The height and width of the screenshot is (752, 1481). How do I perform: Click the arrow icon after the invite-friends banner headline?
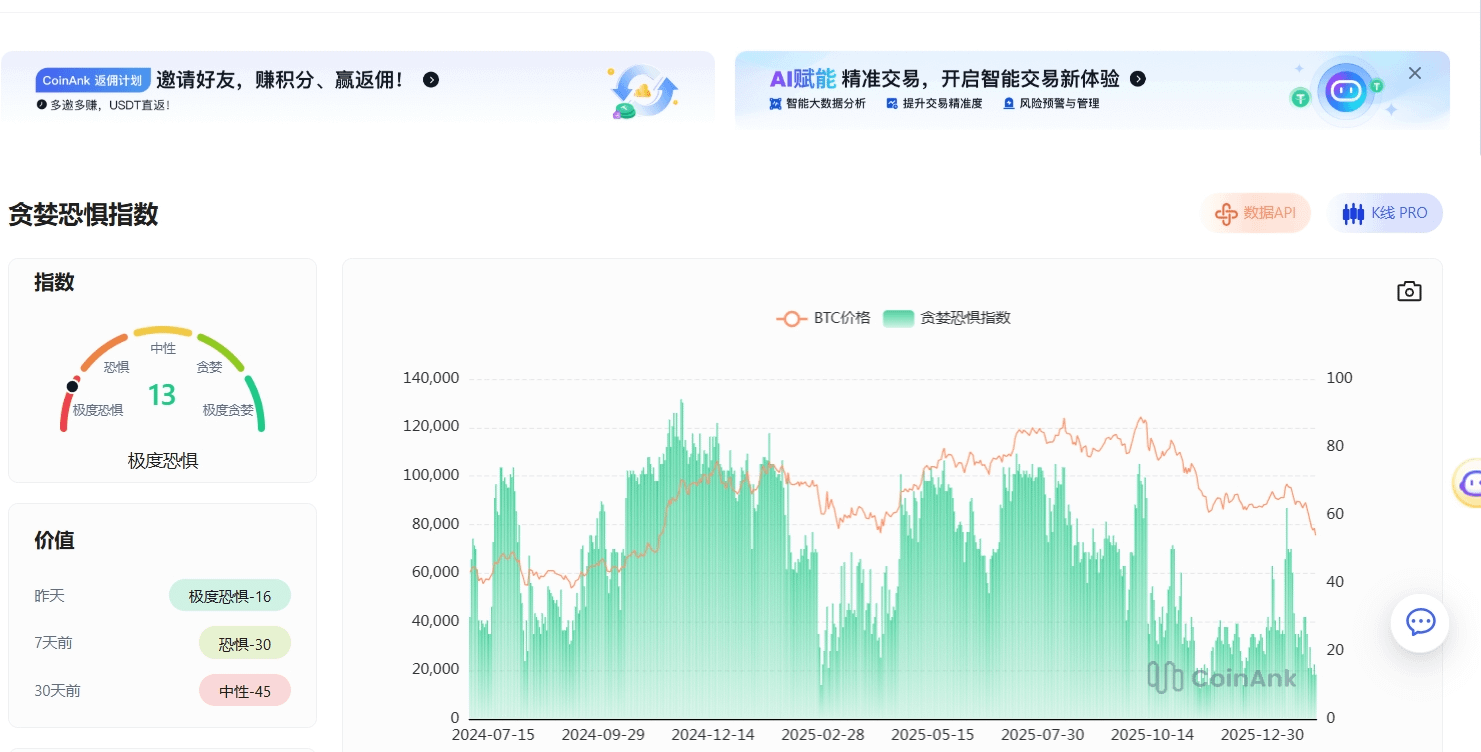pyautogui.click(x=431, y=80)
